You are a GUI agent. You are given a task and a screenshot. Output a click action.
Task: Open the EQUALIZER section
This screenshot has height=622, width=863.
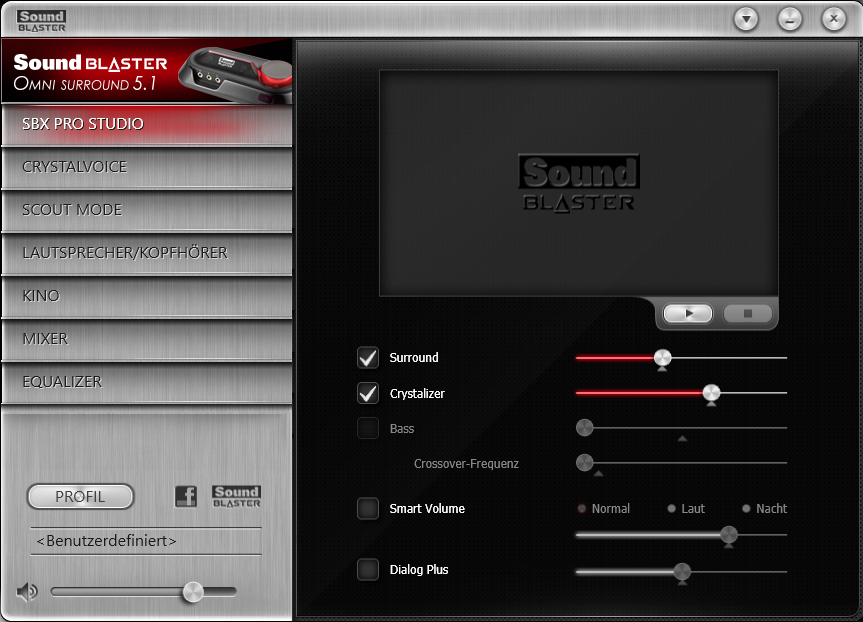(x=147, y=382)
